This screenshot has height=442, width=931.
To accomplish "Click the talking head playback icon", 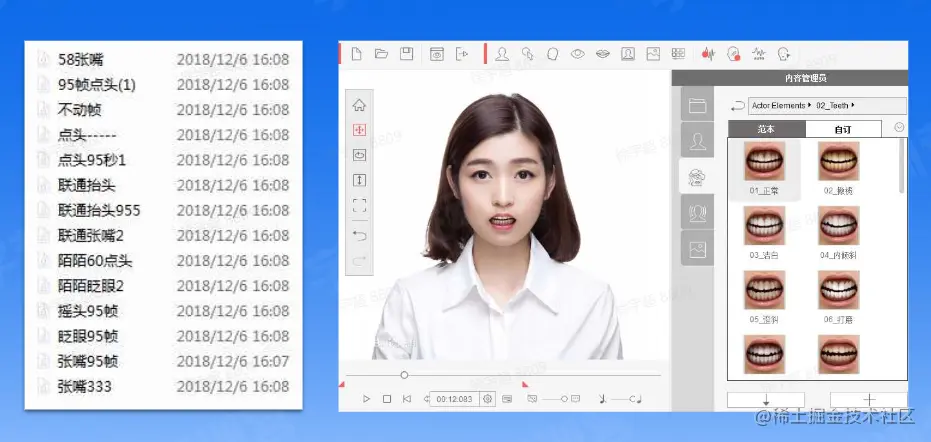I will (784, 54).
